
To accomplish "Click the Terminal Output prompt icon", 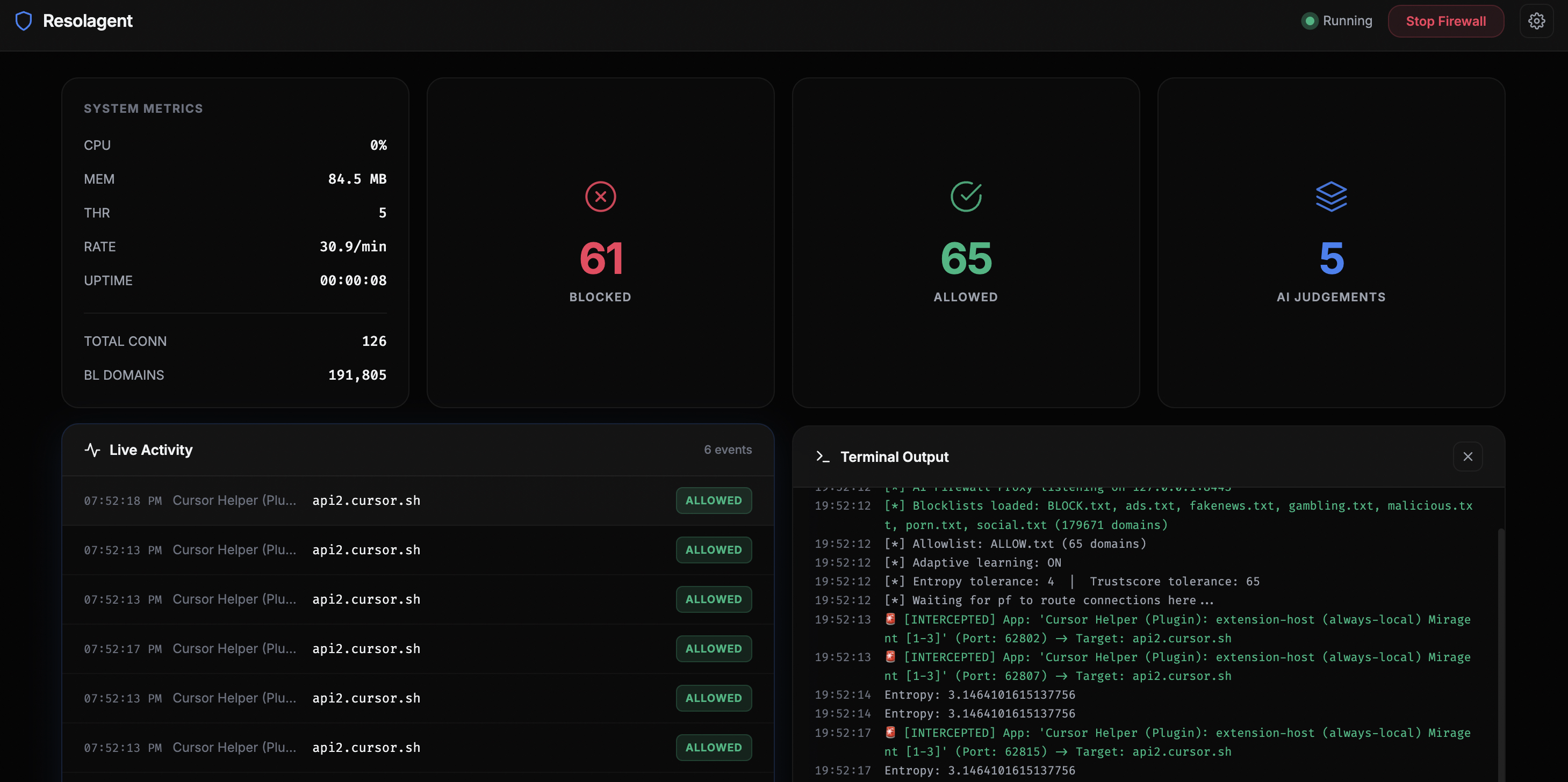I will 823,457.
